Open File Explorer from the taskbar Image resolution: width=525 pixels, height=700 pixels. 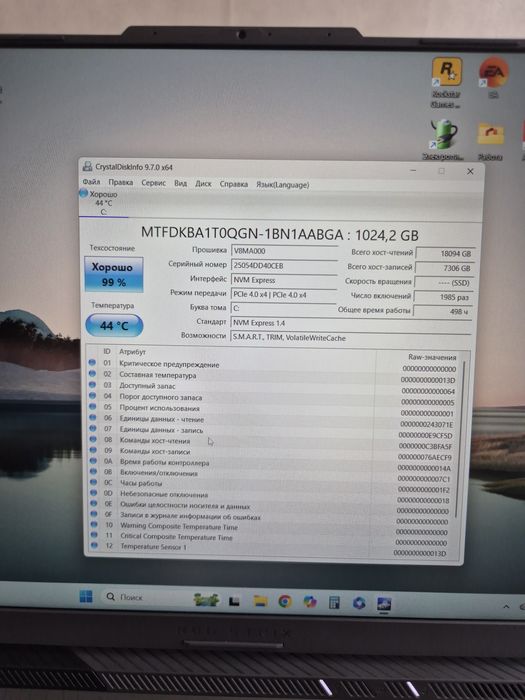(x=260, y=601)
